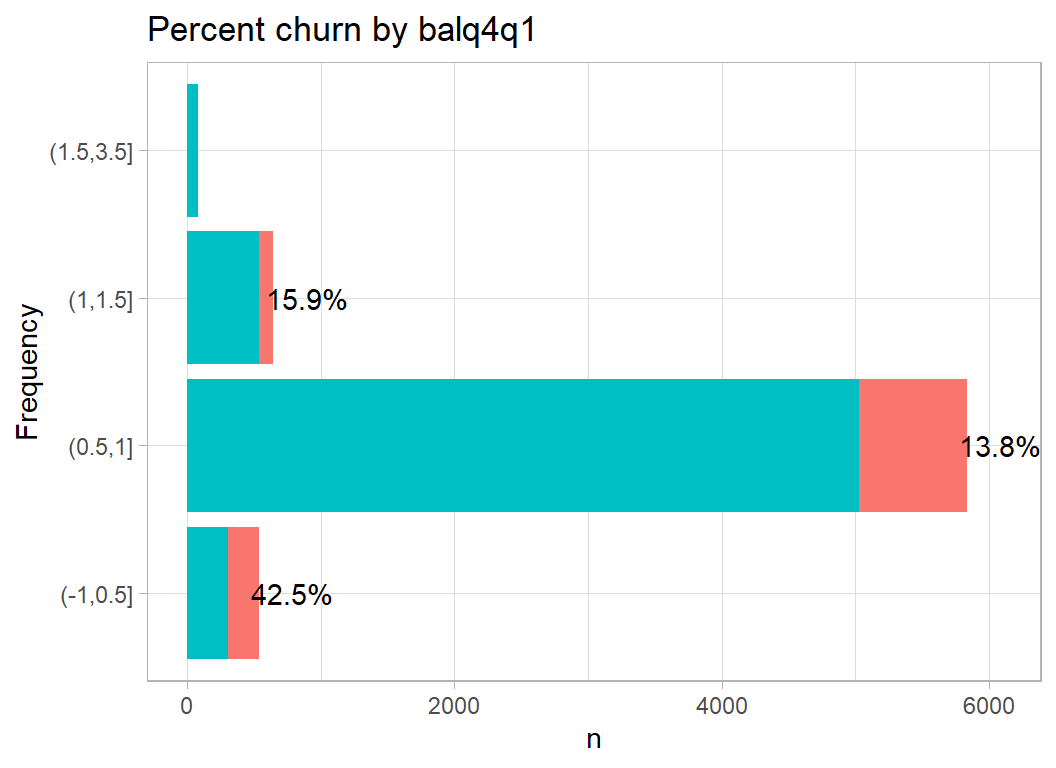Screen dimensions: 1056x768
Task: Click the 6000 tick on the x-axis
Action: 988,706
